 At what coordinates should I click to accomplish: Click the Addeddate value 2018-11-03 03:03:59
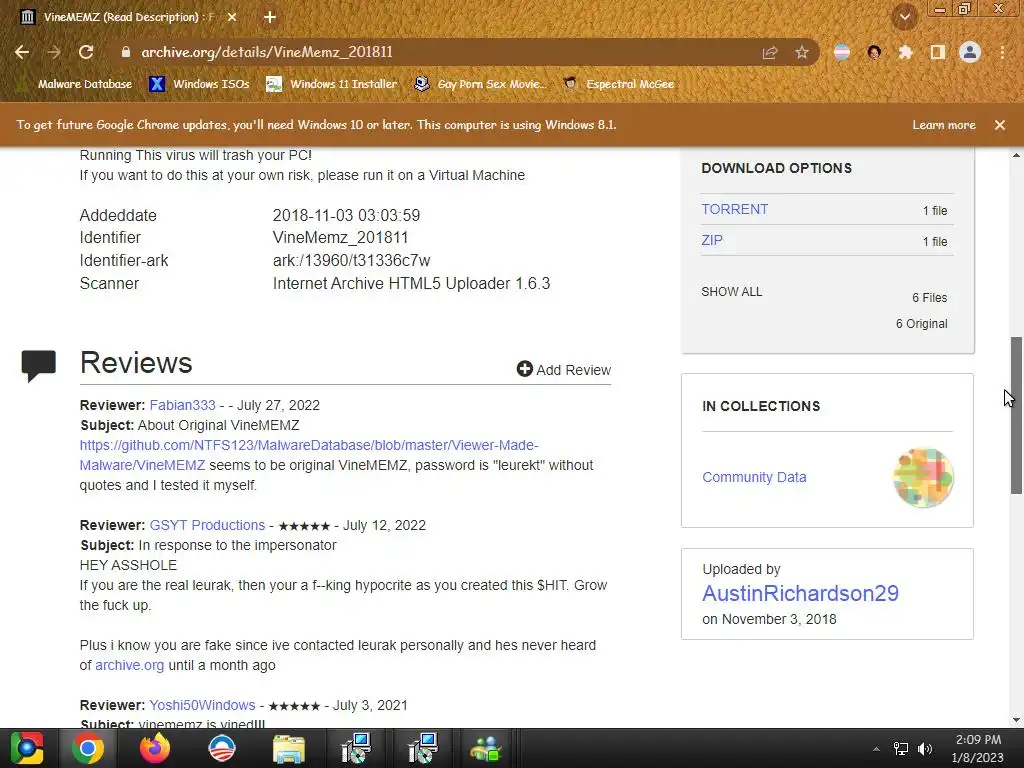[346, 216]
